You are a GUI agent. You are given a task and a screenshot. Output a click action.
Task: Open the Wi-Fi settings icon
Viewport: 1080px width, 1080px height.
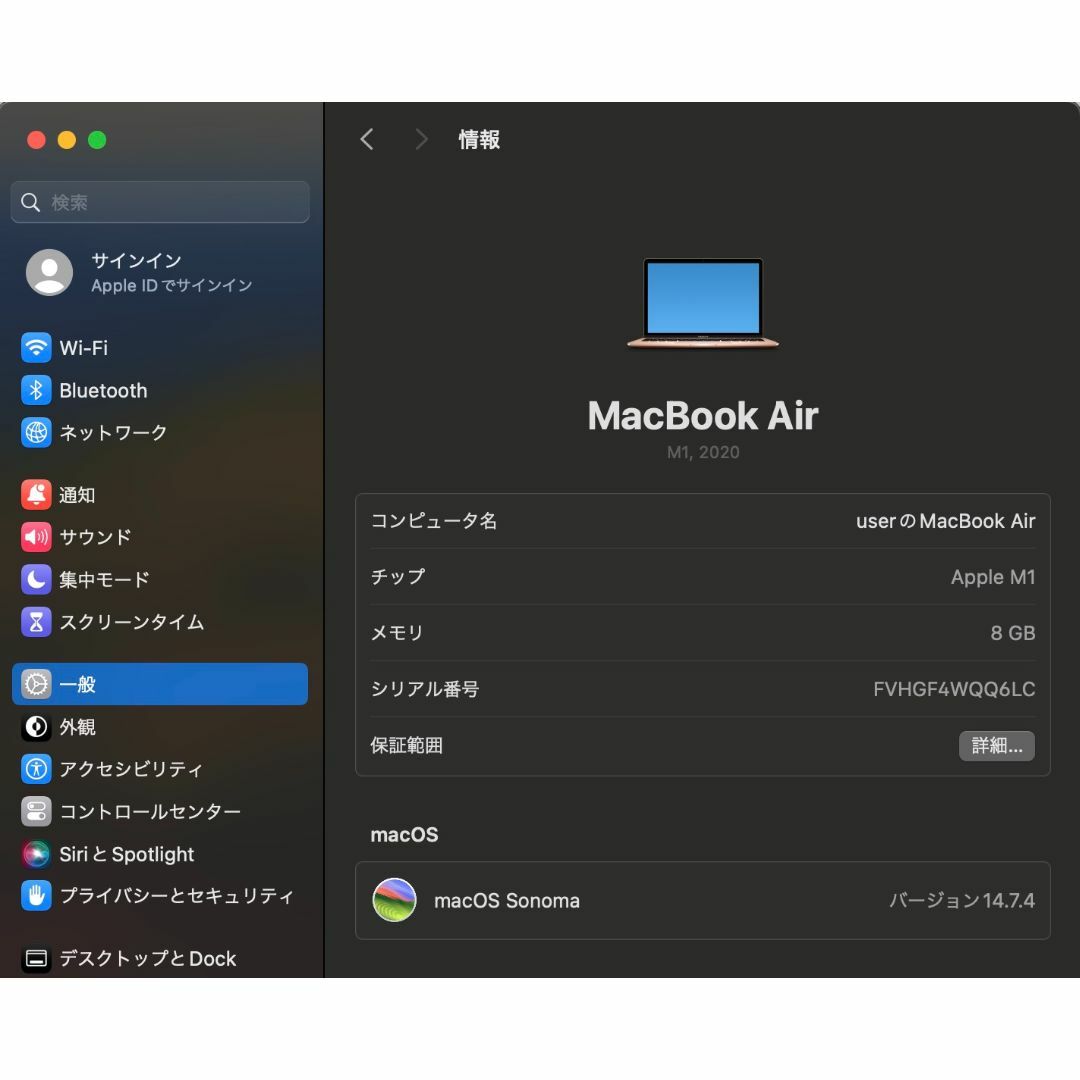(x=36, y=348)
